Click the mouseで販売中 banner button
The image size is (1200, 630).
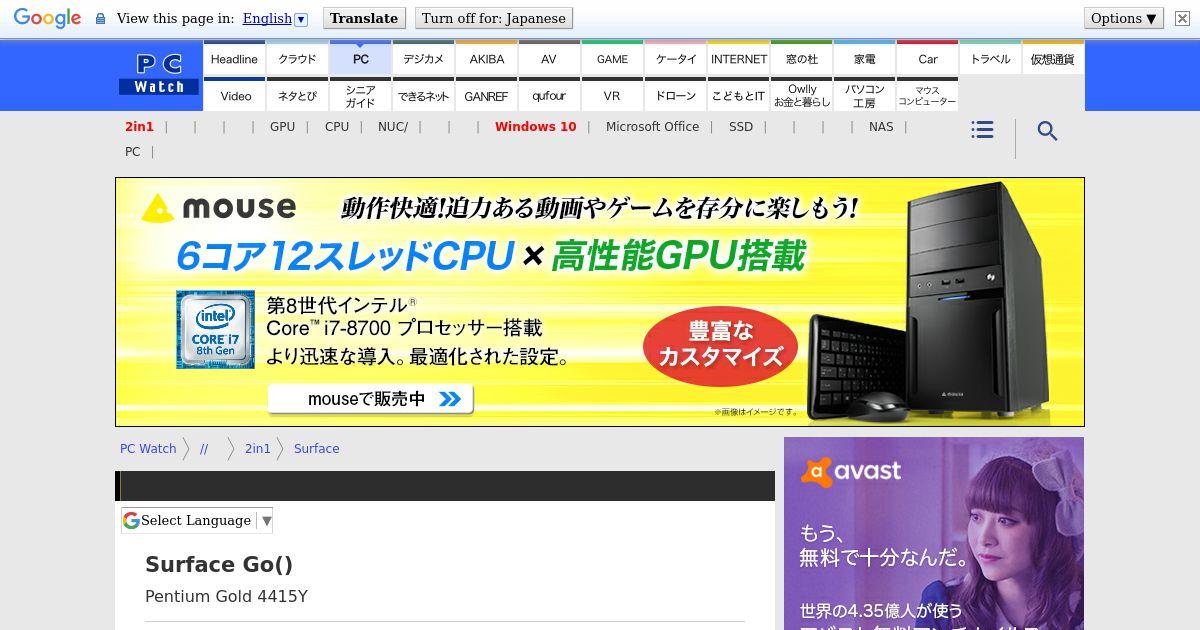click(370, 399)
